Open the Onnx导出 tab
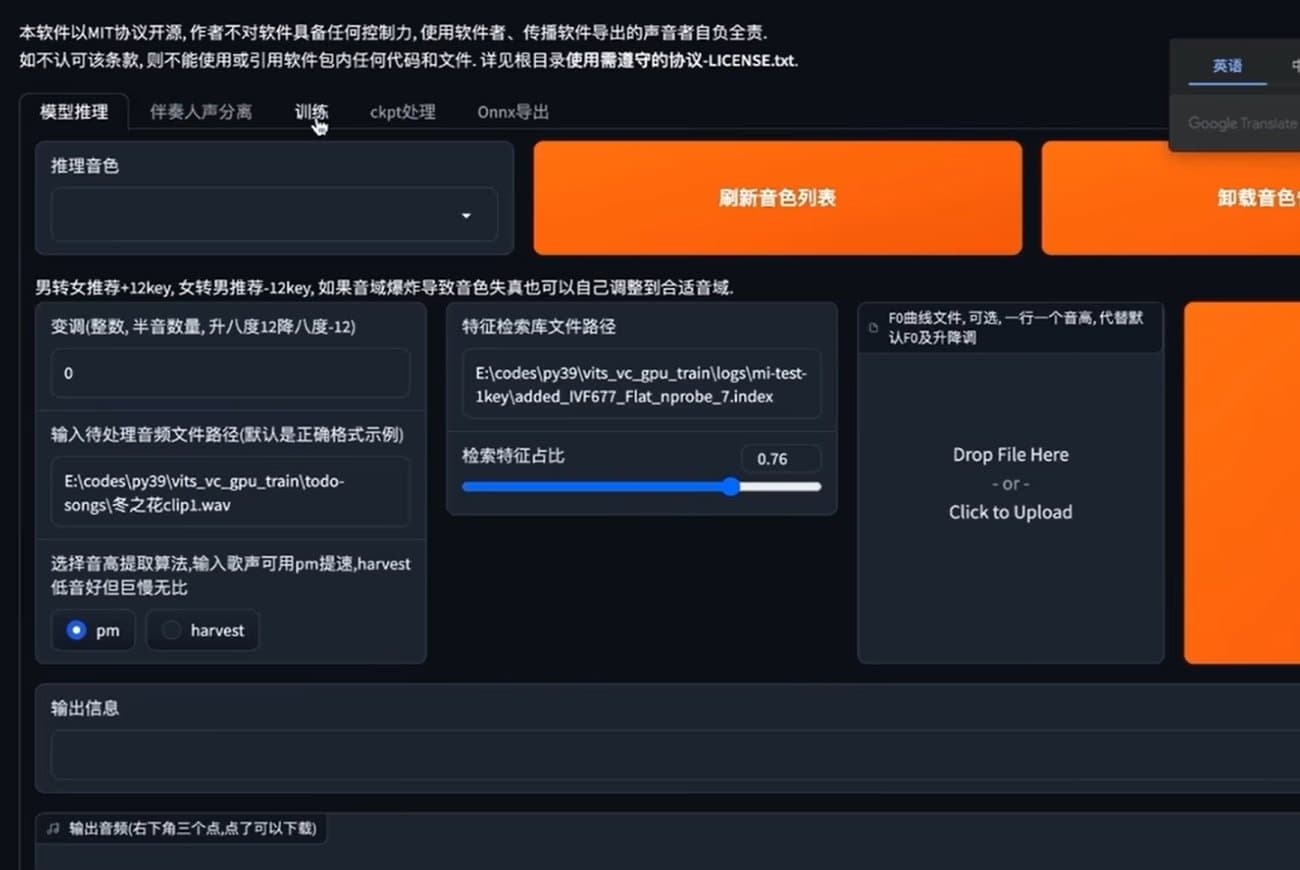 click(512, 112)
